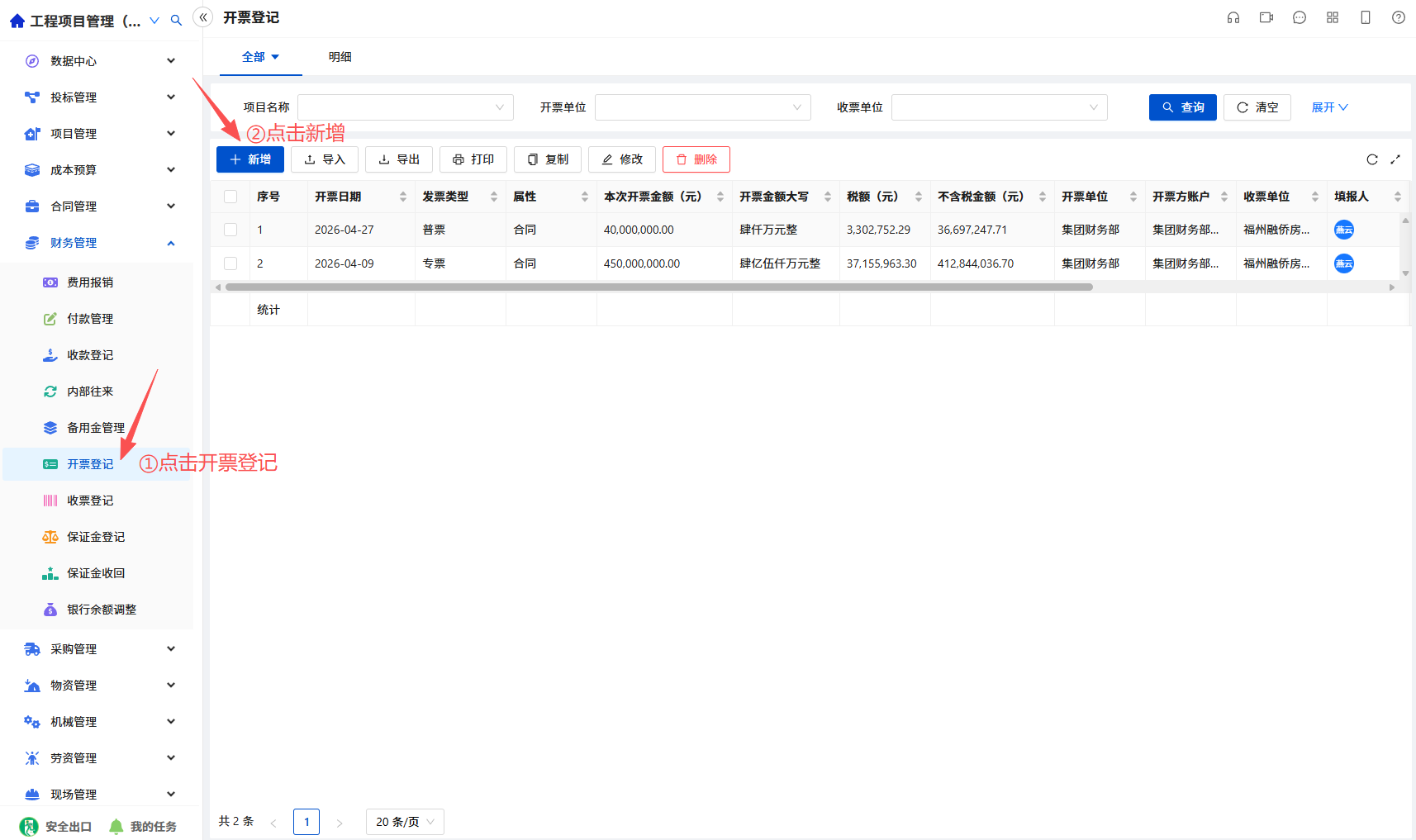Image resolution: width=1416 pixels, height=840 pixels.
Task: Click the 查询 search button
Action: [1183, 107]
